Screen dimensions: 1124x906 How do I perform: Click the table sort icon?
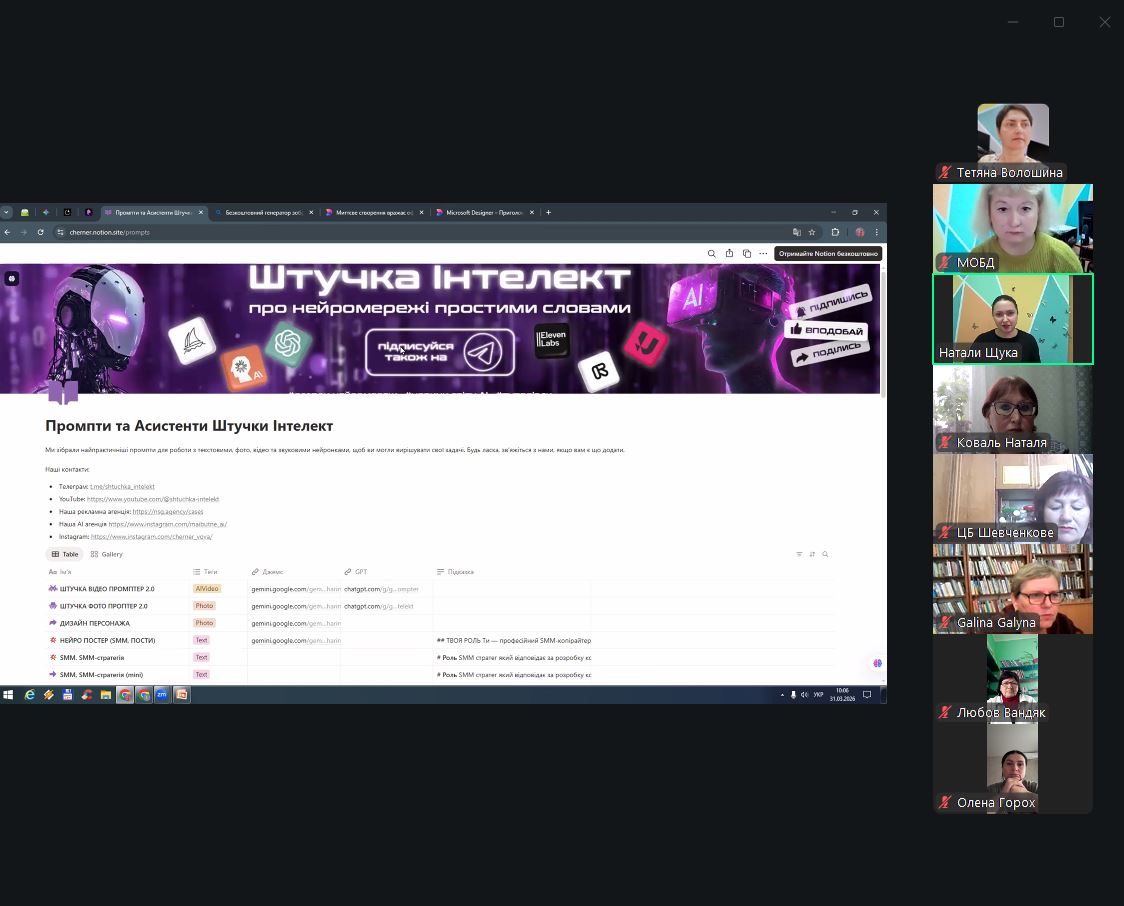point(812,554)
